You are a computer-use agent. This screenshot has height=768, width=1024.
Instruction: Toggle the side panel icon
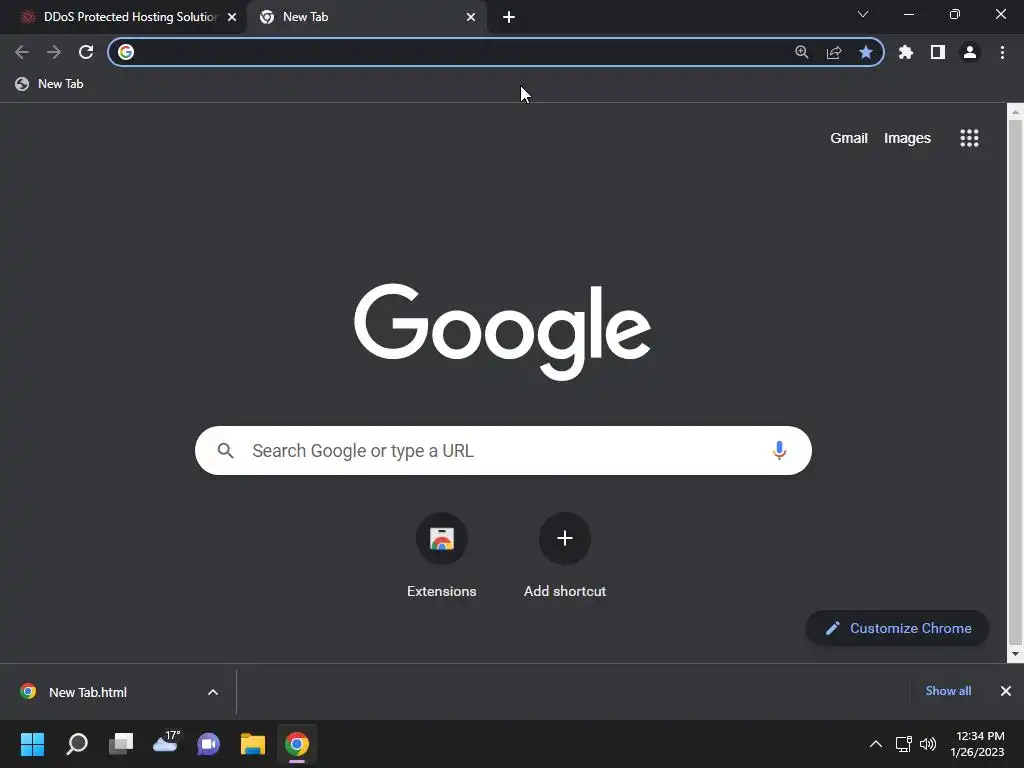[938, 52]
